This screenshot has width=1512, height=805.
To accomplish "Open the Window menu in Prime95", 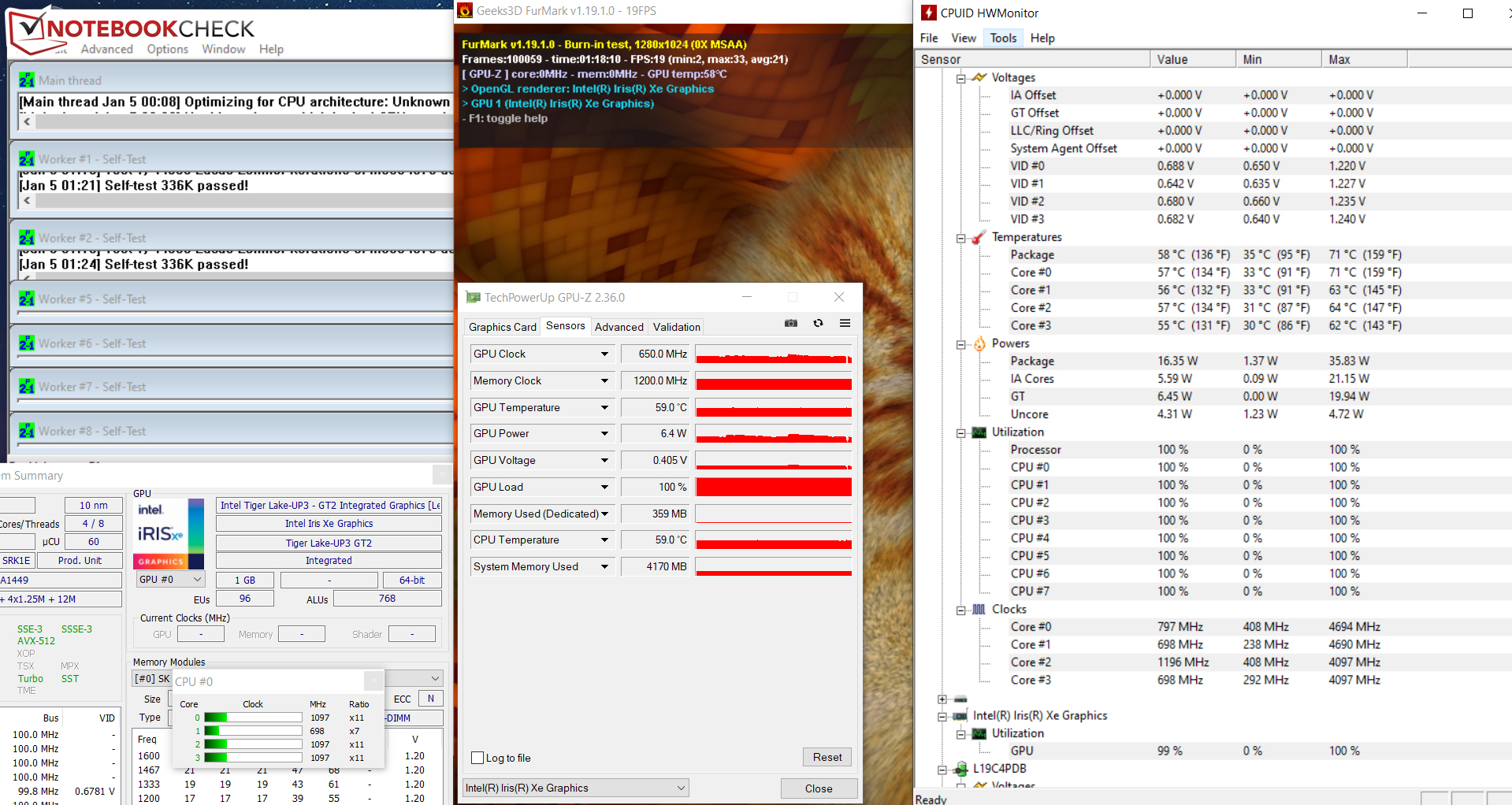I will click(x=224, y=49).
